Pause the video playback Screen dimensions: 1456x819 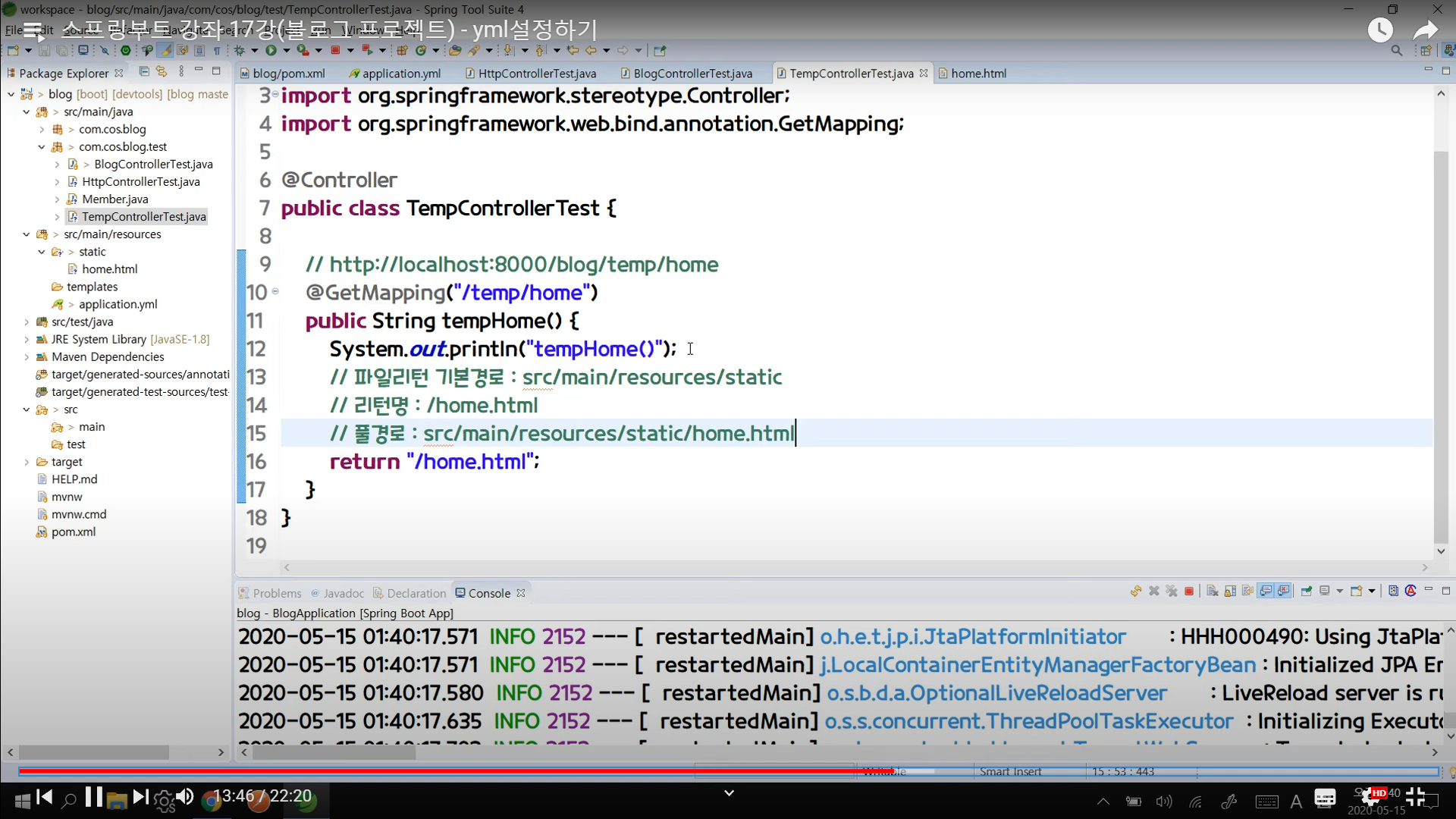point(93,797)
